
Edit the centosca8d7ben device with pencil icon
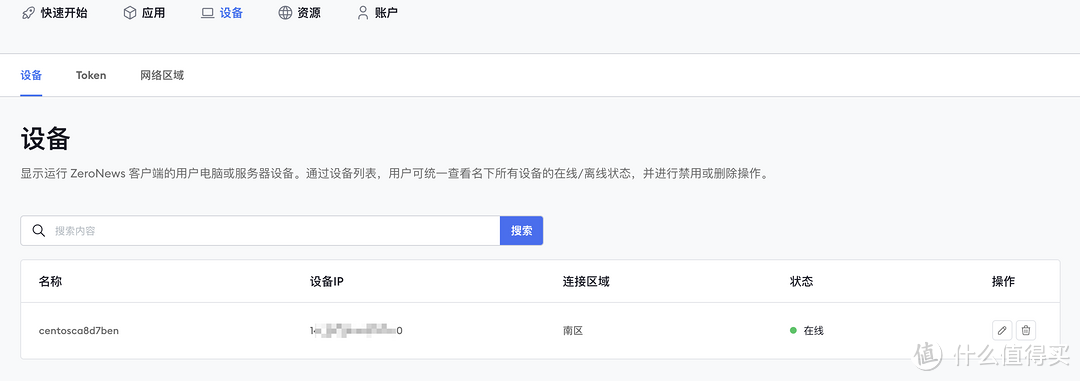point(1002,331)
